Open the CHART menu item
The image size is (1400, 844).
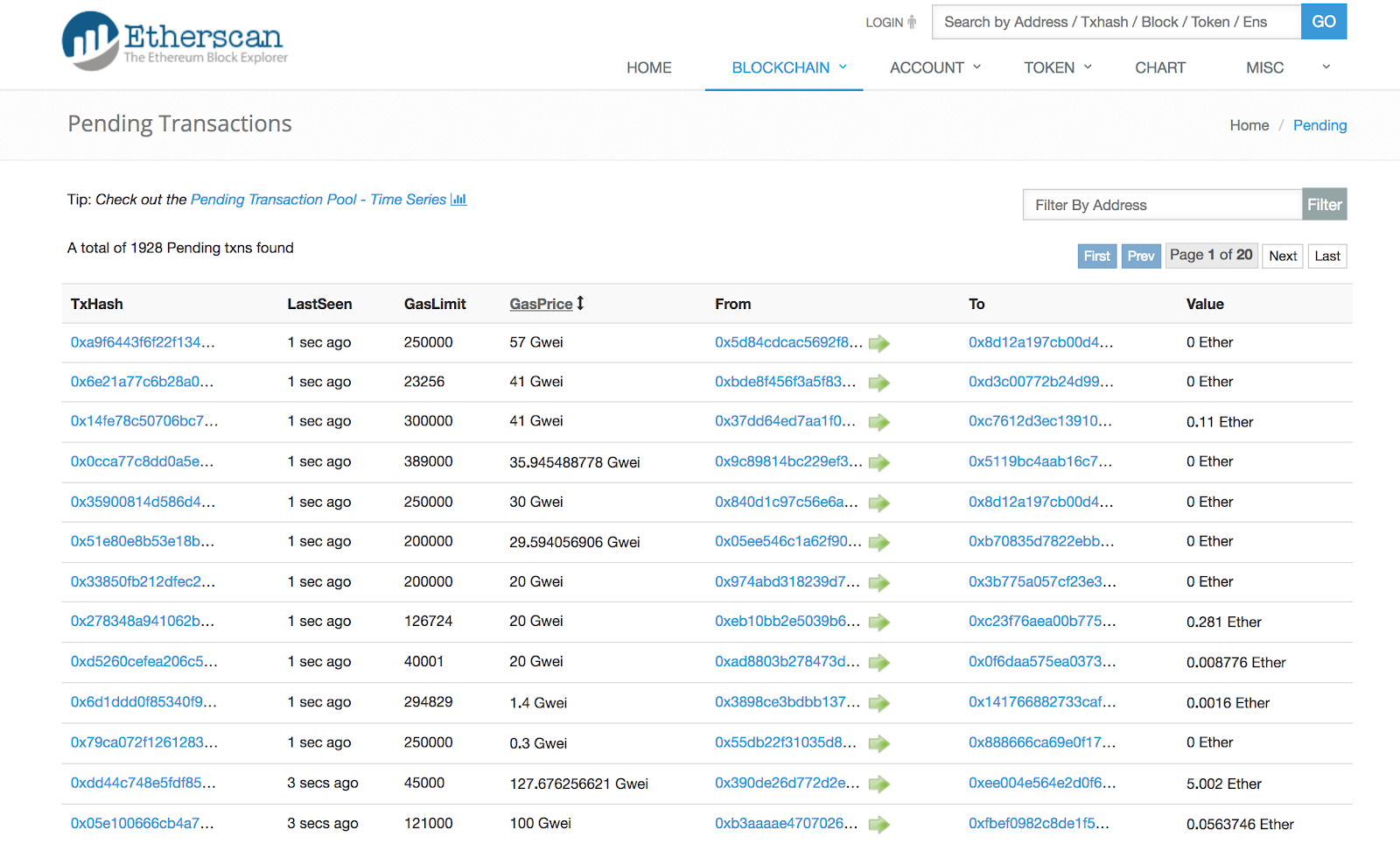1160,67
